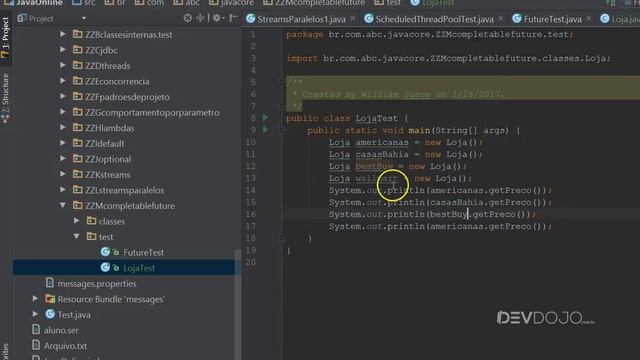Expand the ZZJoptional folder
This screenshot has height=360, width=640.
click(x=63, y=158)
